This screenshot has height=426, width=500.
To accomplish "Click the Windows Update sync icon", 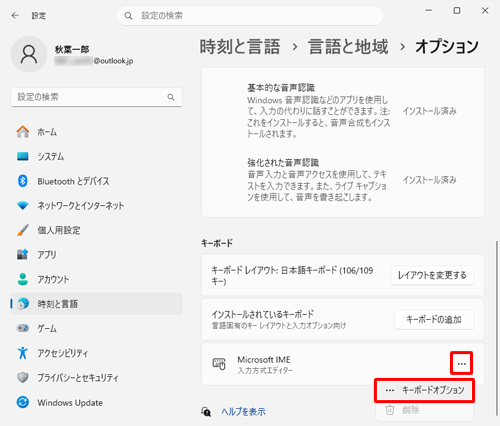I will (23, 402).
